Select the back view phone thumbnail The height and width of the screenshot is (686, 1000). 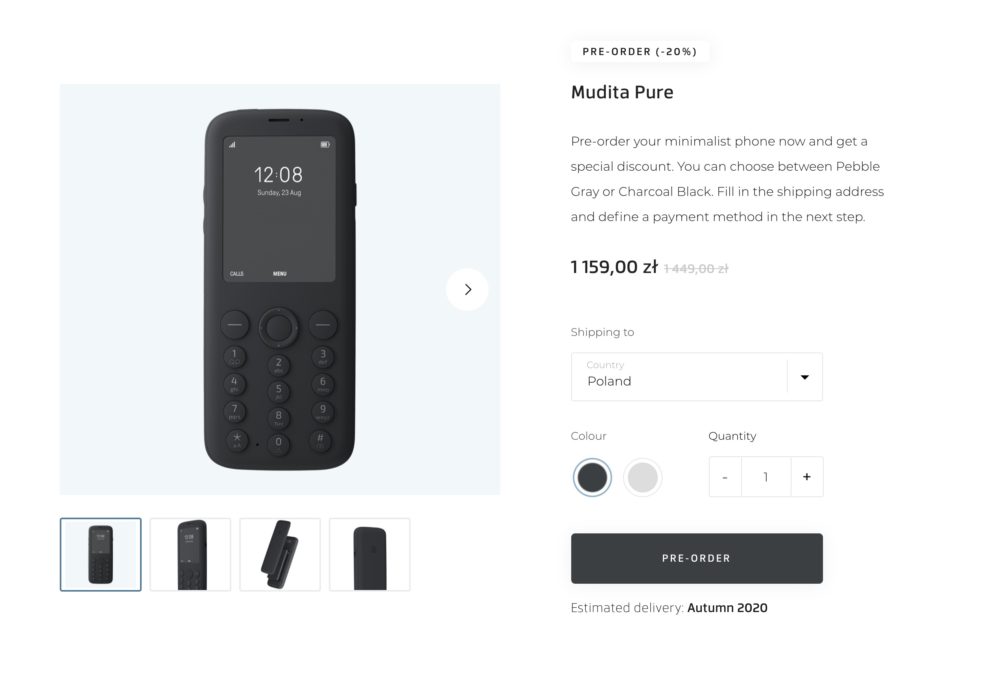(x=370, y=555)
